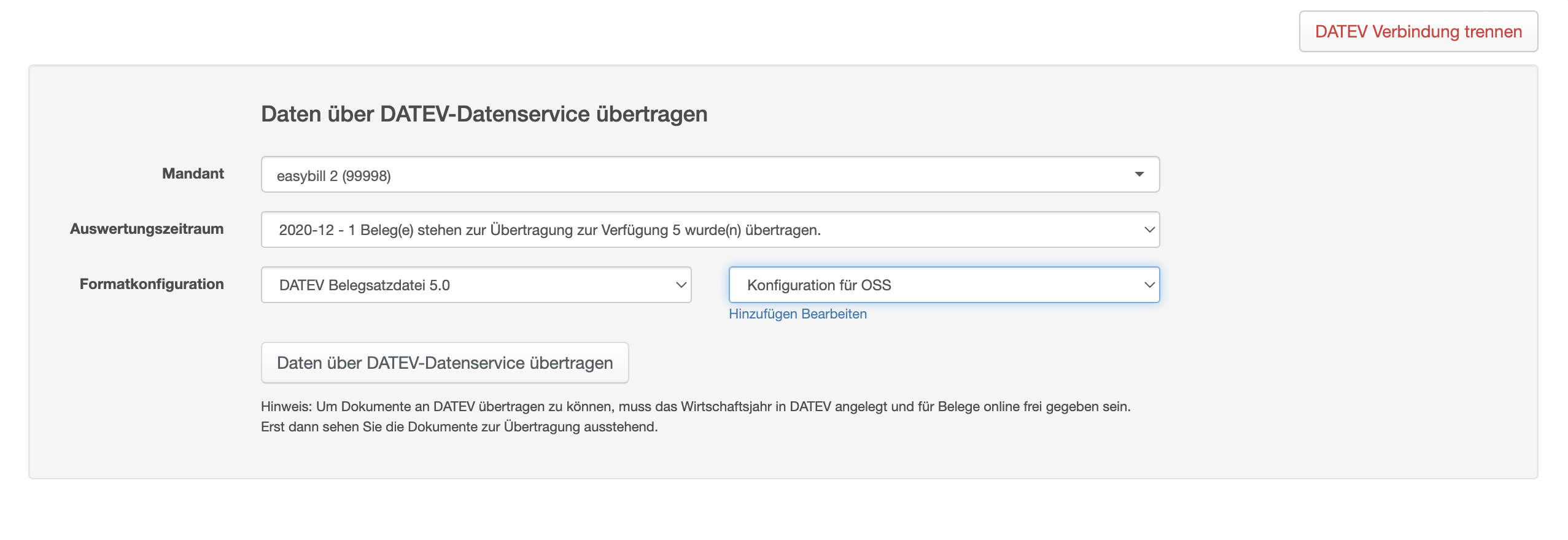Click the chevron beside Konfiguration für OSS

coord(1149,285)
